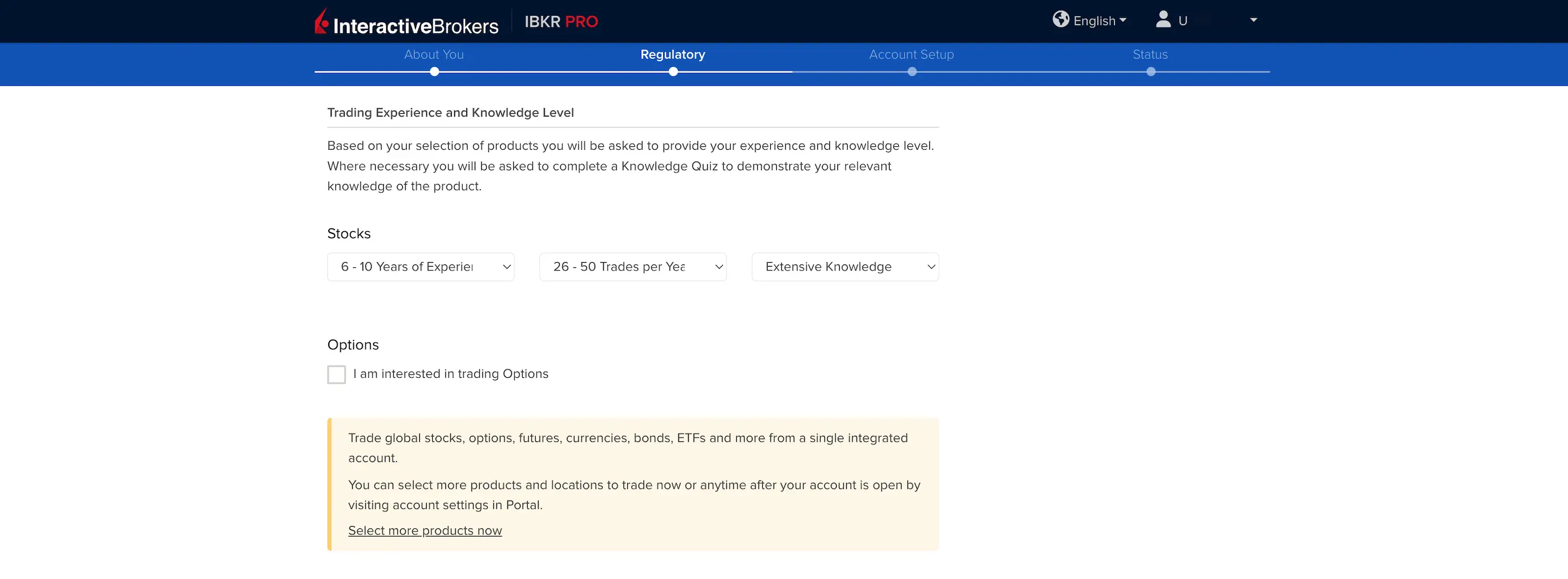1568x579 pixels.
Task: Open the knowledge level dropdown
Action: (845, 267)
